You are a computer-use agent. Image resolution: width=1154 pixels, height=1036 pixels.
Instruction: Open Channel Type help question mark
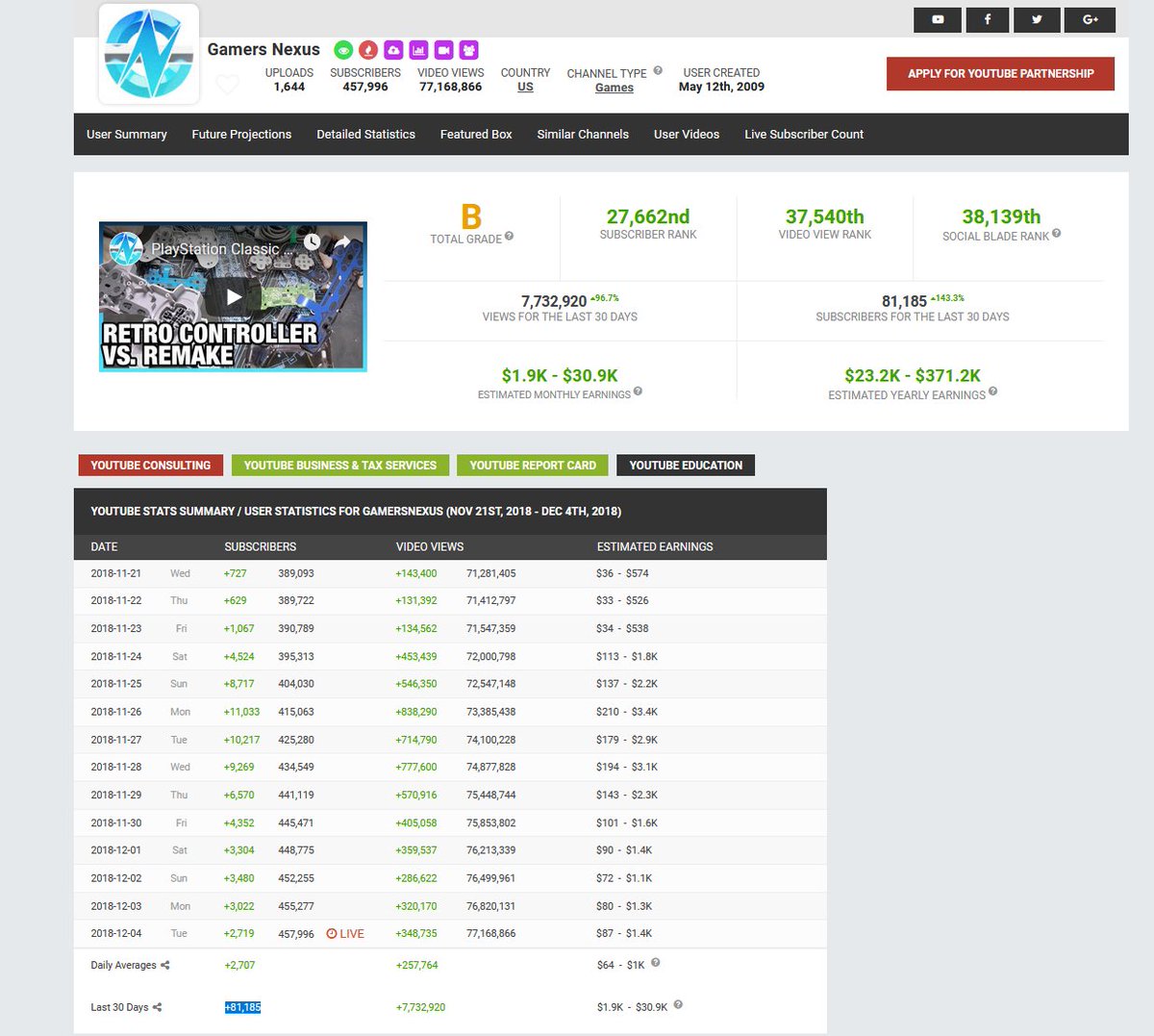pos(658,70)
